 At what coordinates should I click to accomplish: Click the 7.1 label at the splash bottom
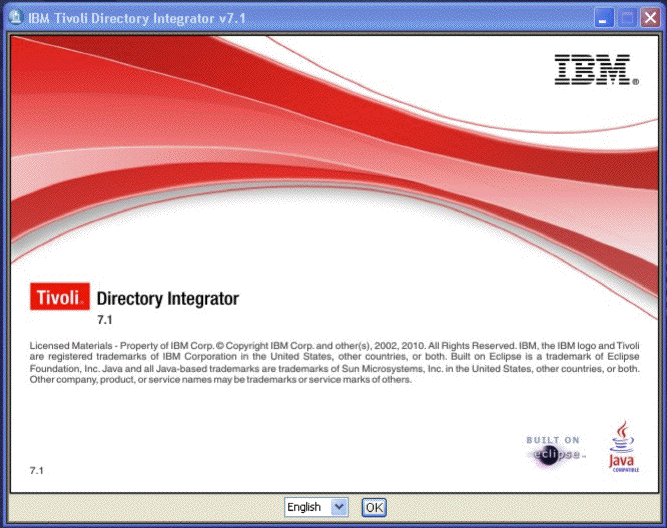pyautogui.click(x=37, y=471)
